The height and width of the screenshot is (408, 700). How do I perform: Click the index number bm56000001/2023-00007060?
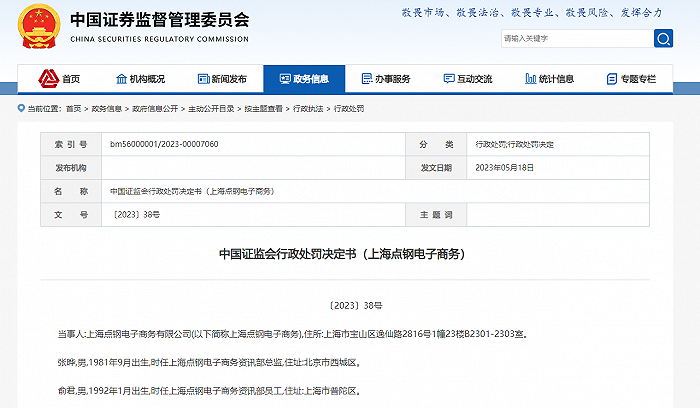164,144
